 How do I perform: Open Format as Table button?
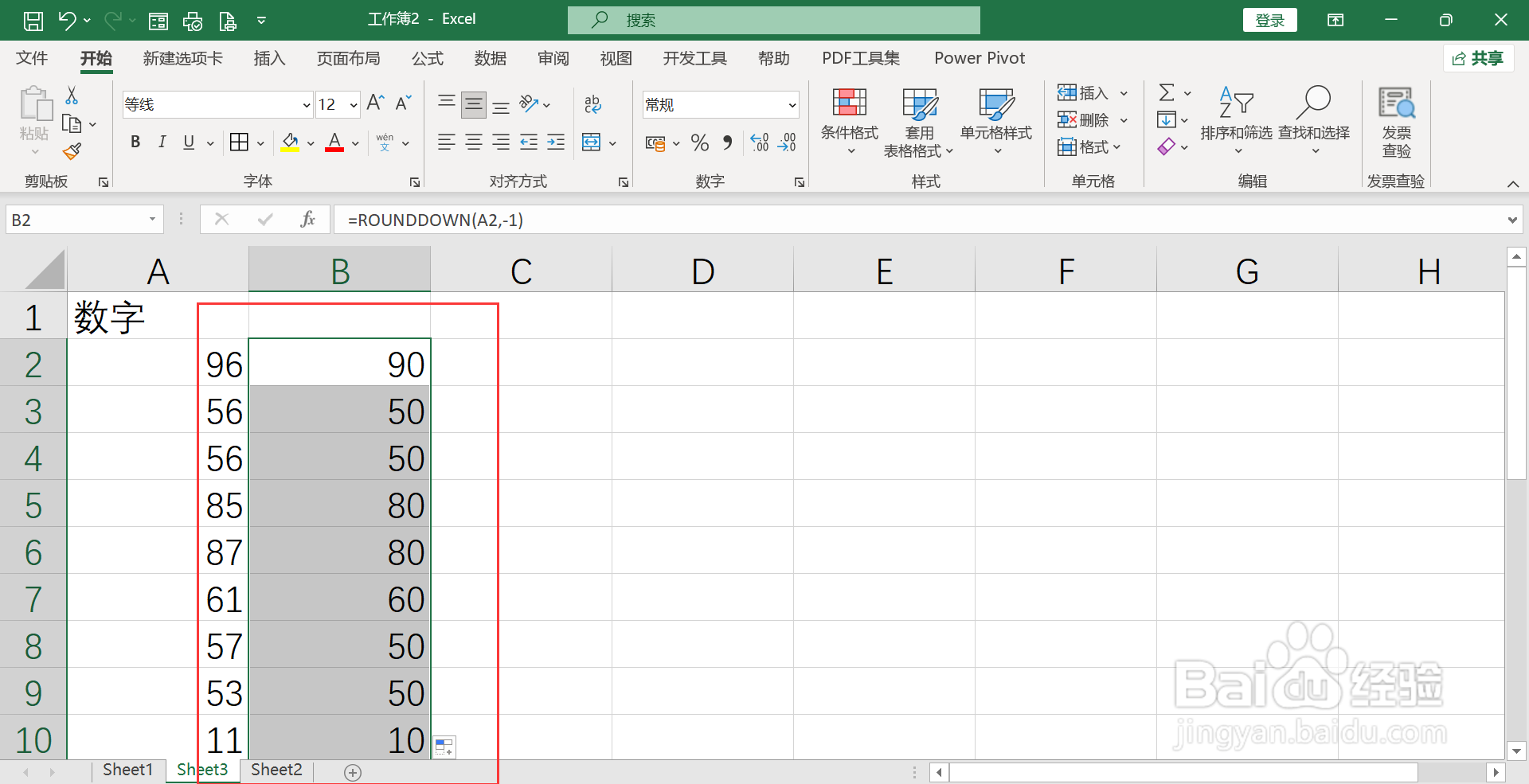click(919, 121)
